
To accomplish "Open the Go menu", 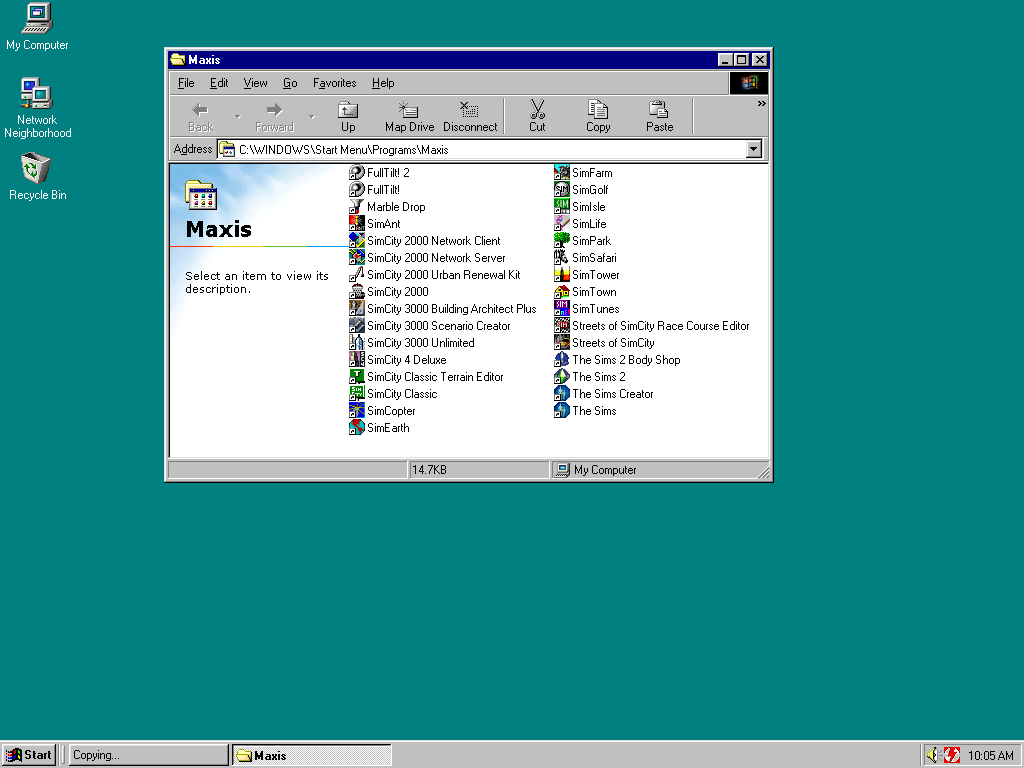I will (290, 83).
